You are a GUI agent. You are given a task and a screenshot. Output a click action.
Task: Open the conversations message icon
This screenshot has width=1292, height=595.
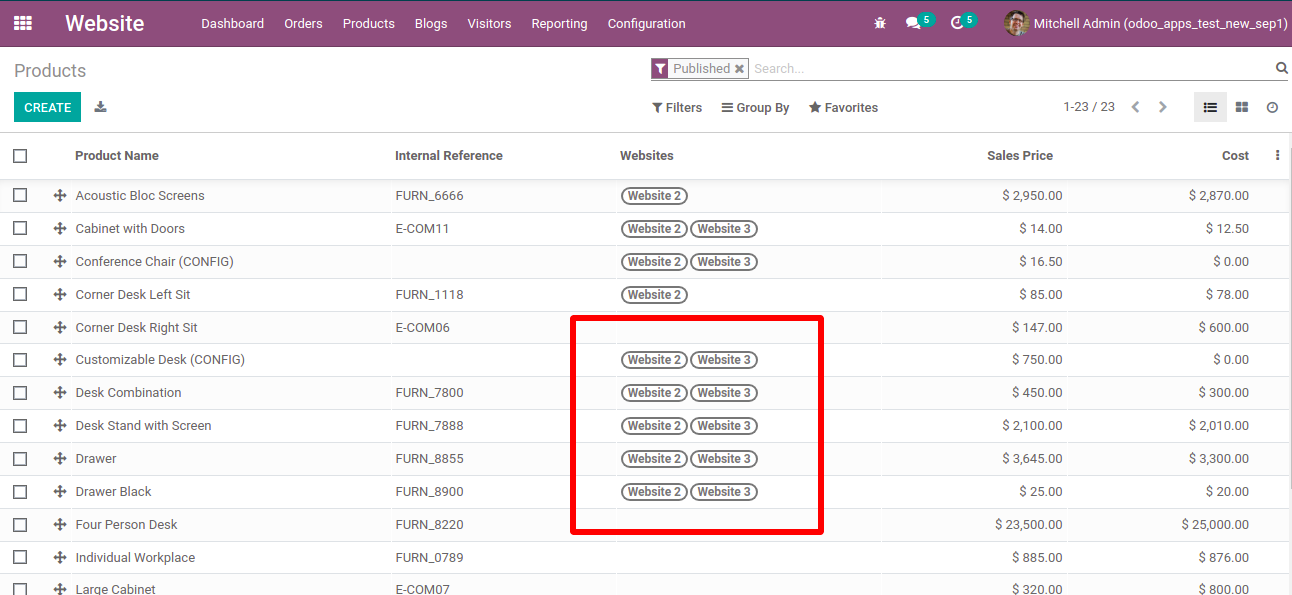[x=913, y=23]
